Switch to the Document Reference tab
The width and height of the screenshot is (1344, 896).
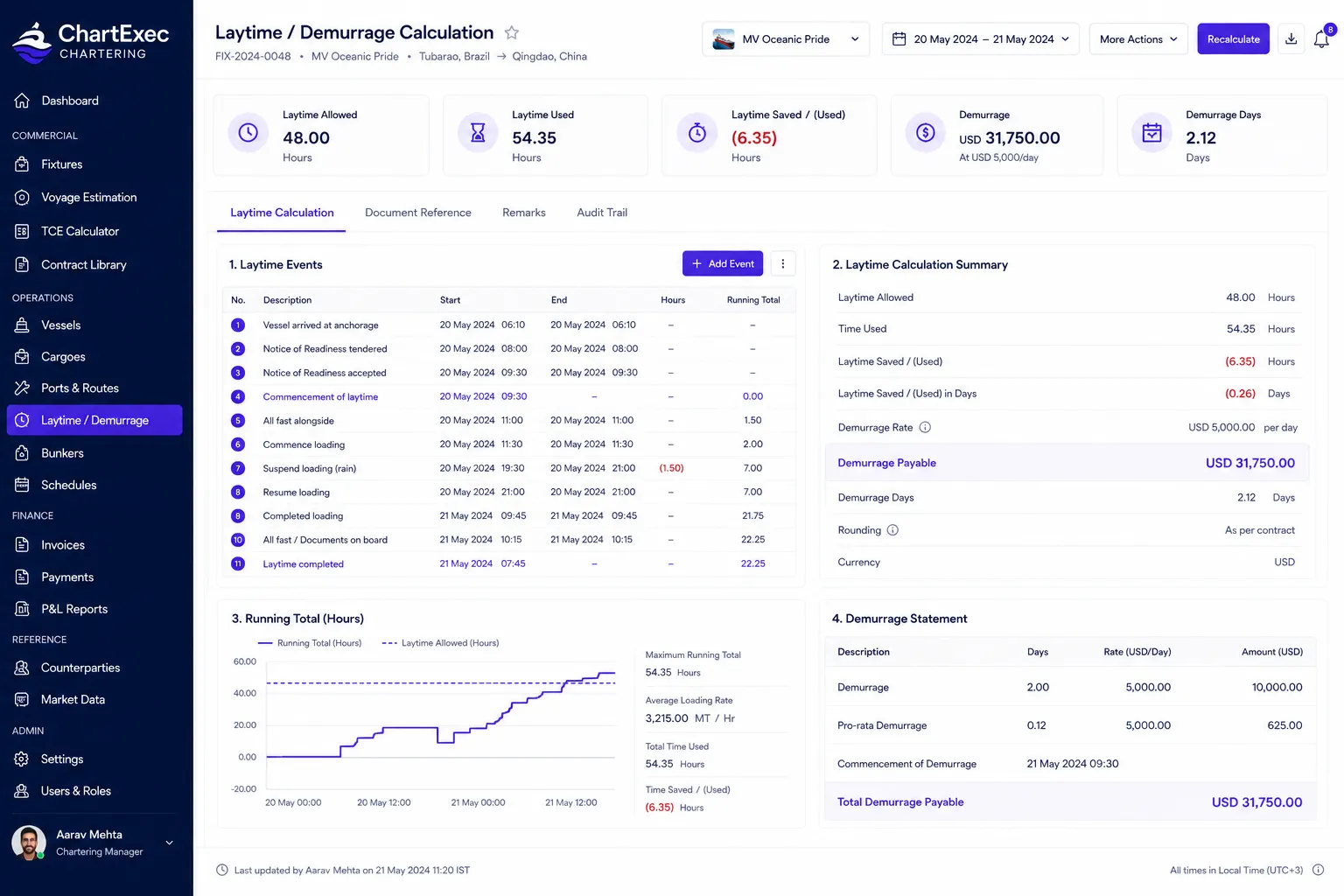coord(417,213)
